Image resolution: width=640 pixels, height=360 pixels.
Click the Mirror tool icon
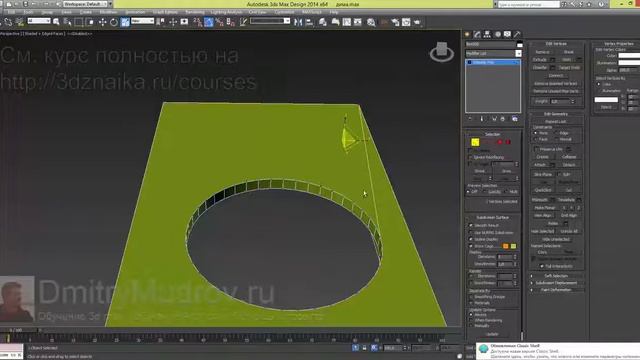(x=298, y=22)
